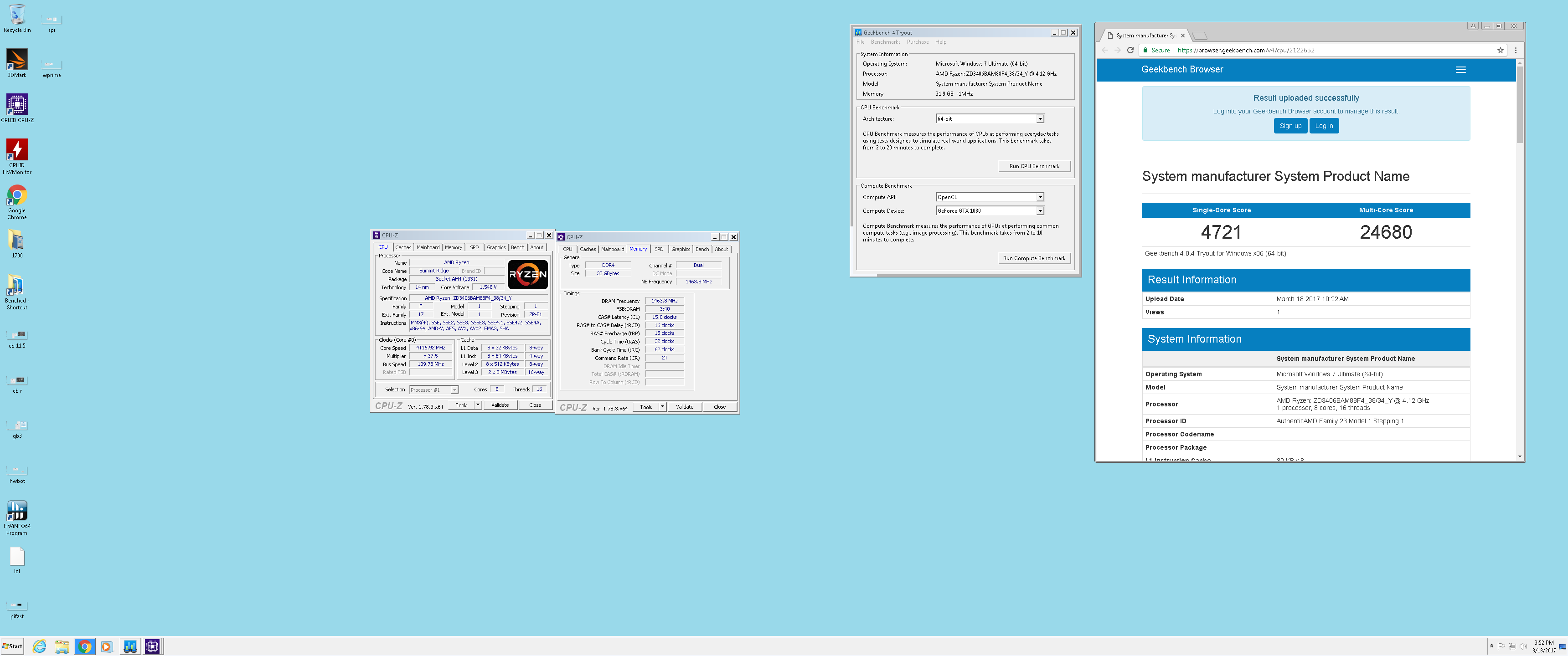The width and height of the screenshot is (1568, 656).
Task: Click Validate in CPU-Z CPU window
Action: click(x=500, y=405)
